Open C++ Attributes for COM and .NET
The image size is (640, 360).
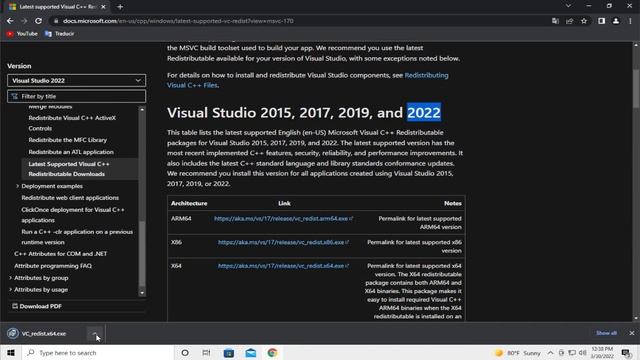pos(60,254)
